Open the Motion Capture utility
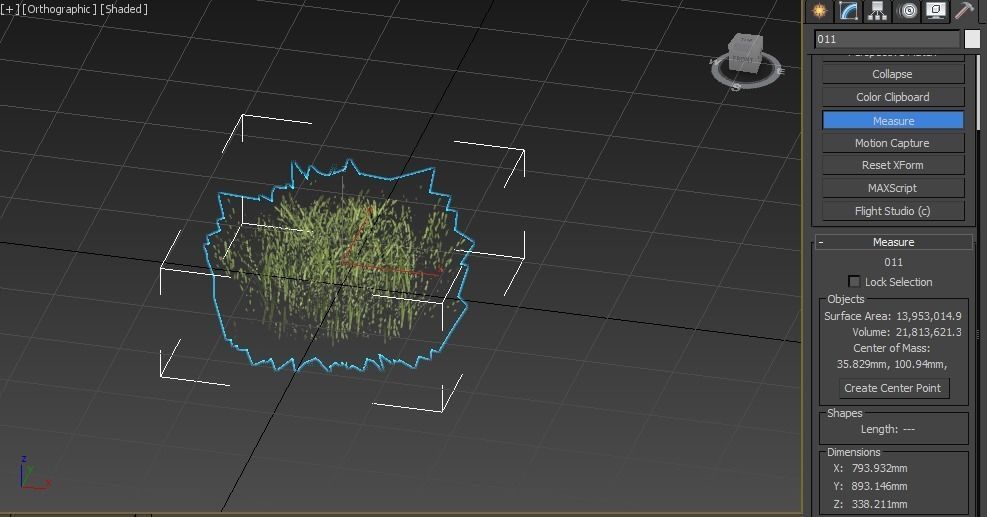The image size is (987, 517). pyautogui.click(x=893, y=143)
